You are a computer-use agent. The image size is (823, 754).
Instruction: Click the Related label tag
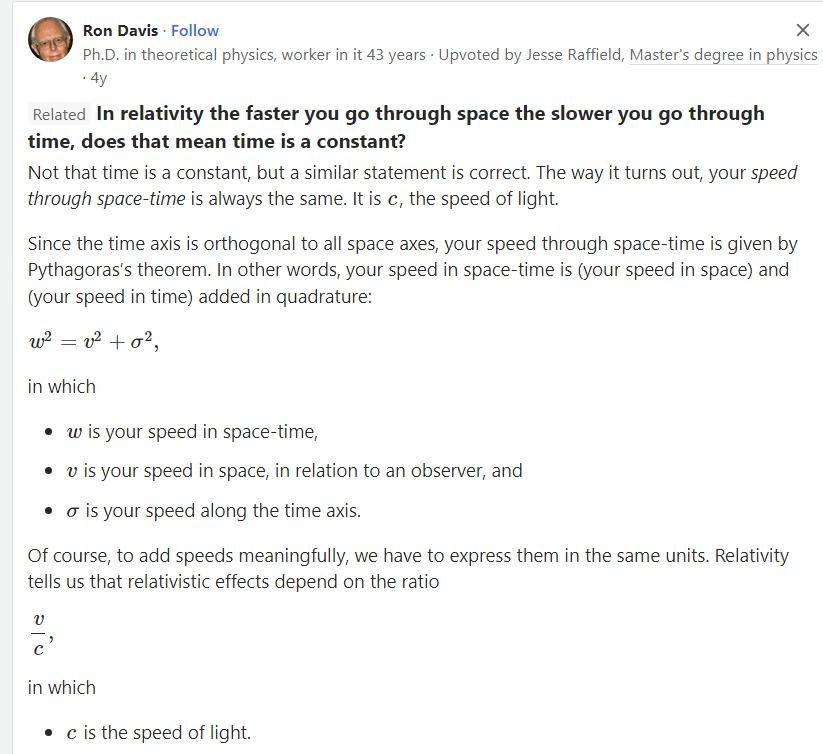(59, 114)
